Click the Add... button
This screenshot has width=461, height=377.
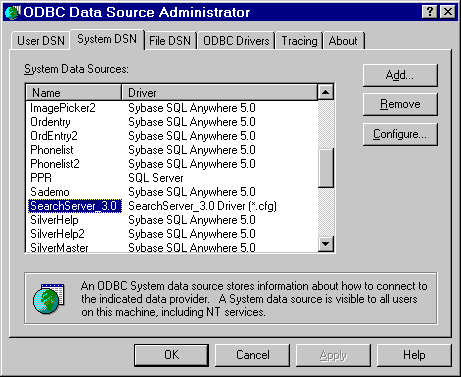[400, 75]
